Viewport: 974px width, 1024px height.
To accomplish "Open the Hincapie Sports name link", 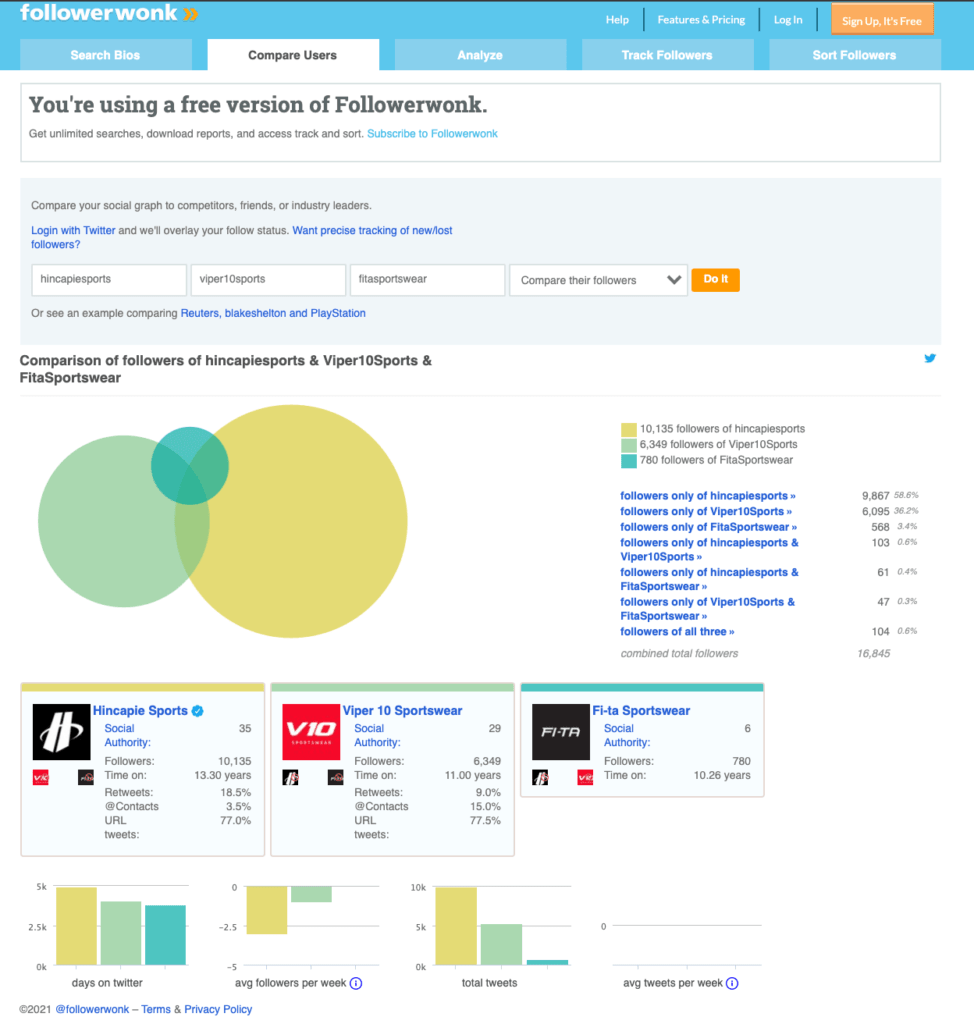I will coord(140,711).
